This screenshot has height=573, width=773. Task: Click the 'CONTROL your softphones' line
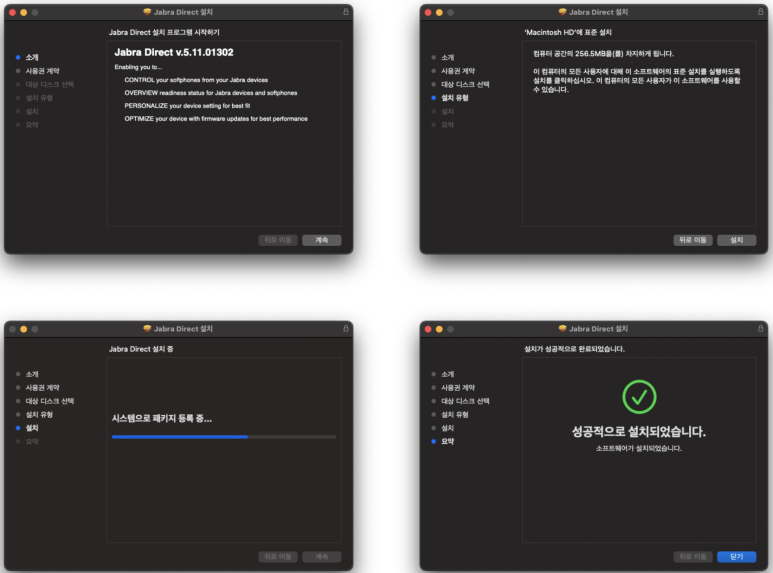coord(196,80)
